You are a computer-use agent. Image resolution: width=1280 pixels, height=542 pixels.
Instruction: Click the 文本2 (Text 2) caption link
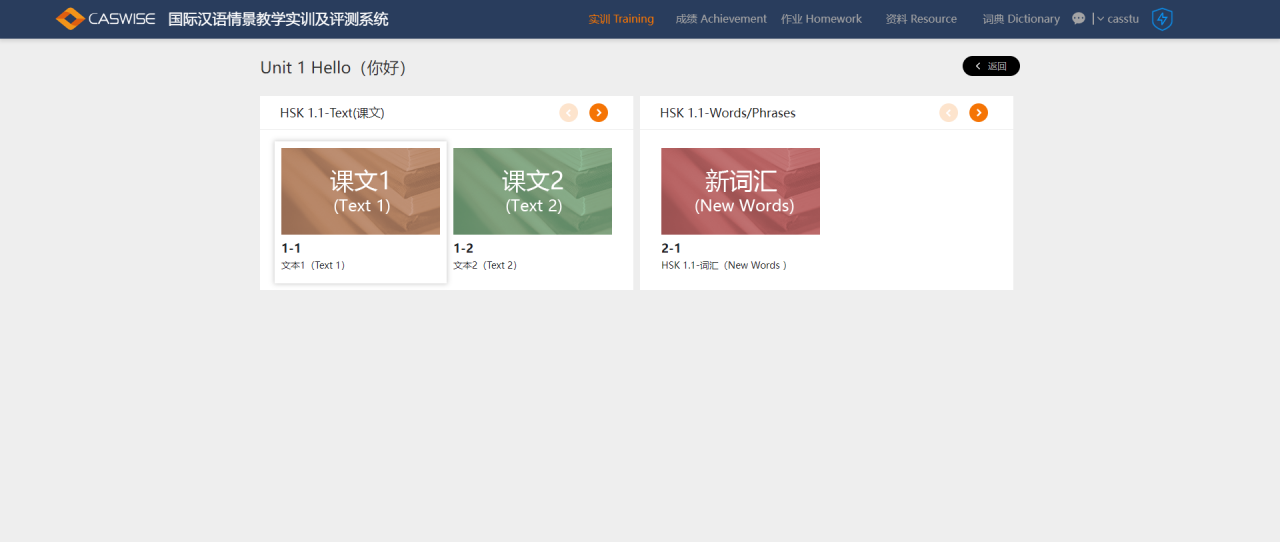486,266
